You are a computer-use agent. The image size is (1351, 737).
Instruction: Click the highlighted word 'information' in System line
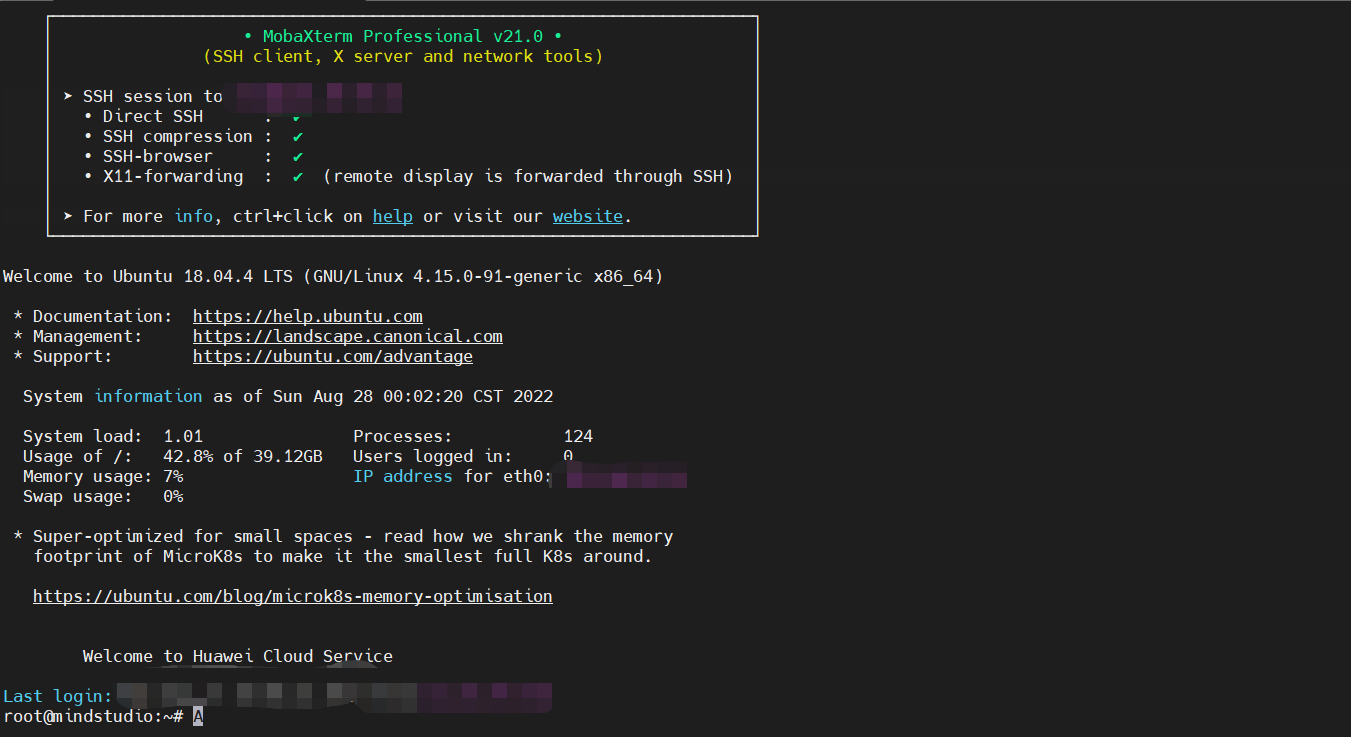(x=148, y=396)
